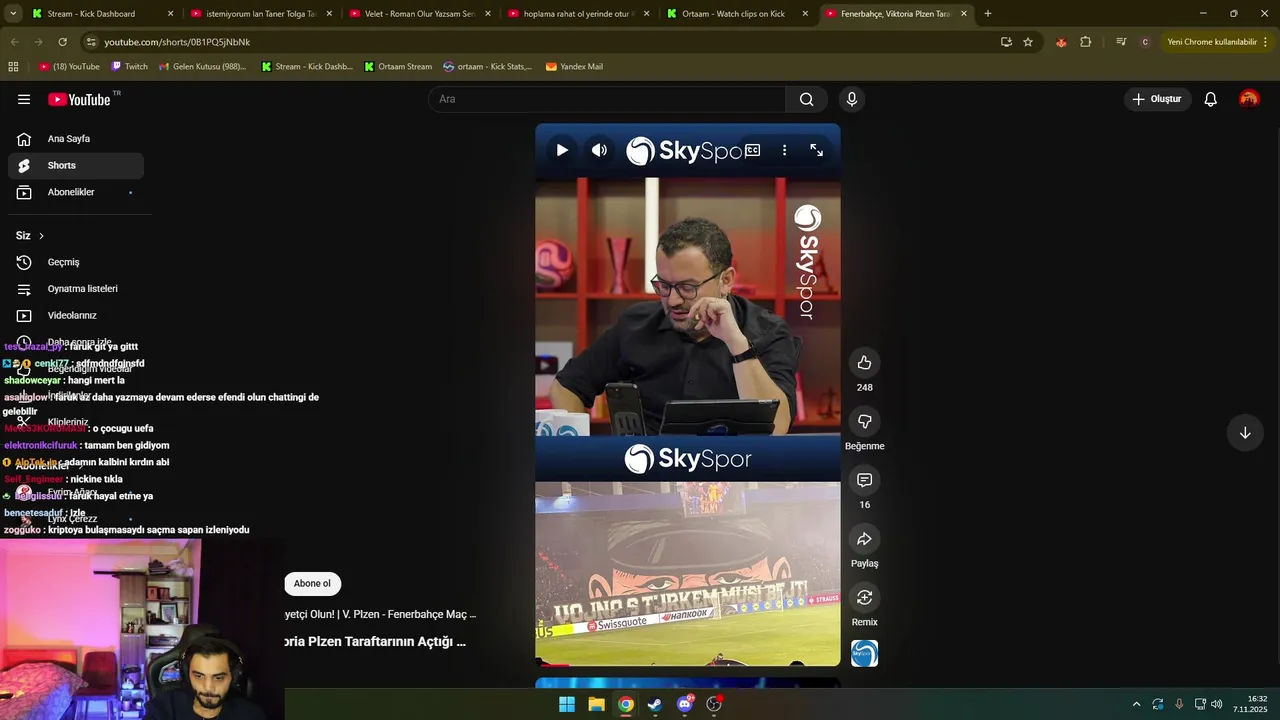Open the taskbar volume control
This screenshot has height=720, width=1280.
pos(1217,704)
